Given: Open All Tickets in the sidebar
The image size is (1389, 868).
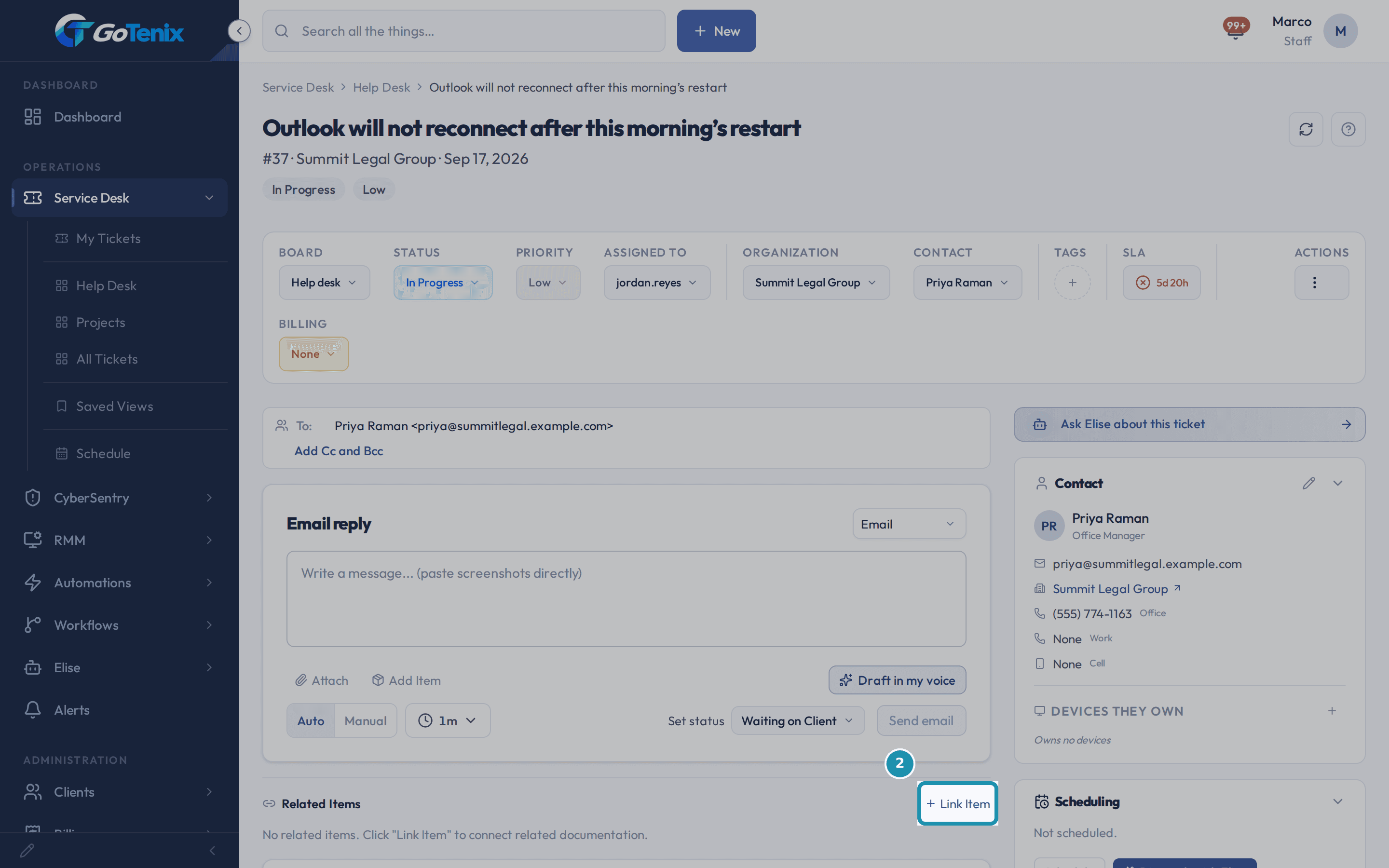Looking at the screenshot, I should [136, 359].
